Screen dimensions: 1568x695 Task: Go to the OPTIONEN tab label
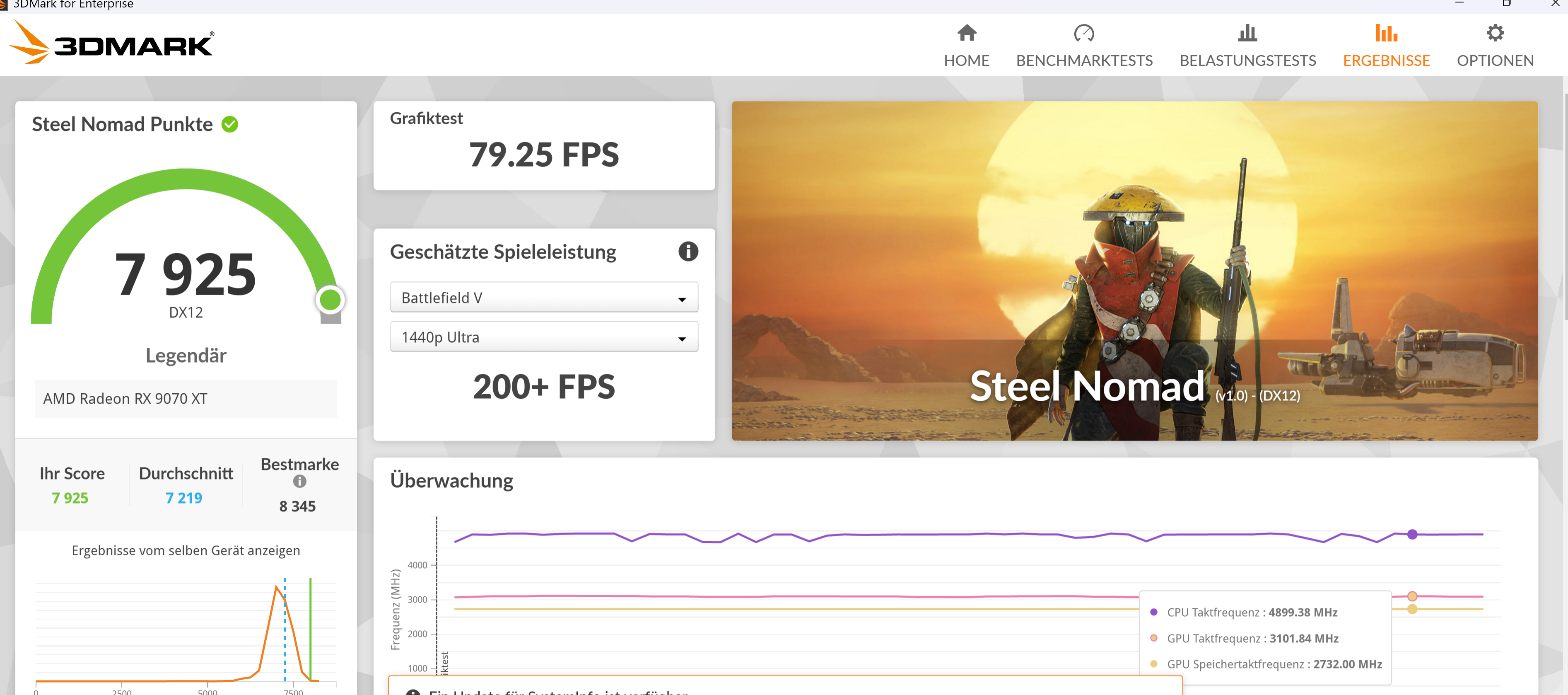[1495, 61]
